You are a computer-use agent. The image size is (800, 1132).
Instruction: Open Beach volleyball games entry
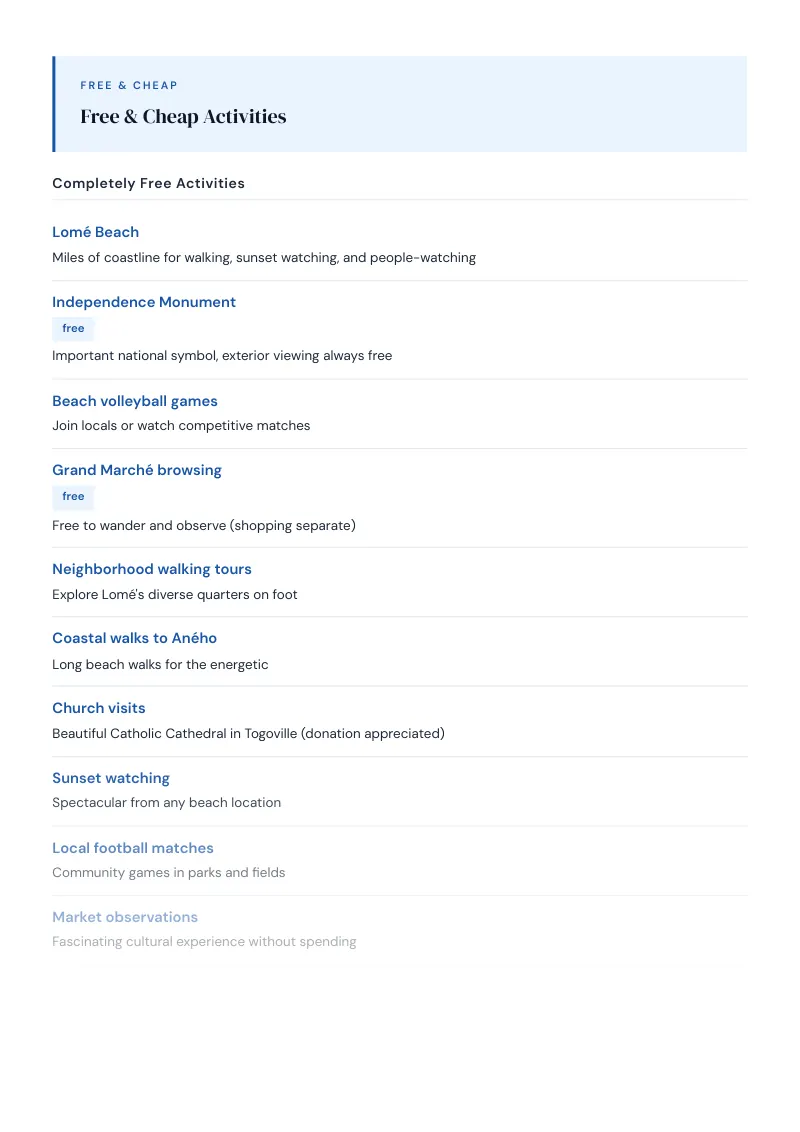(x=134, y=401)
